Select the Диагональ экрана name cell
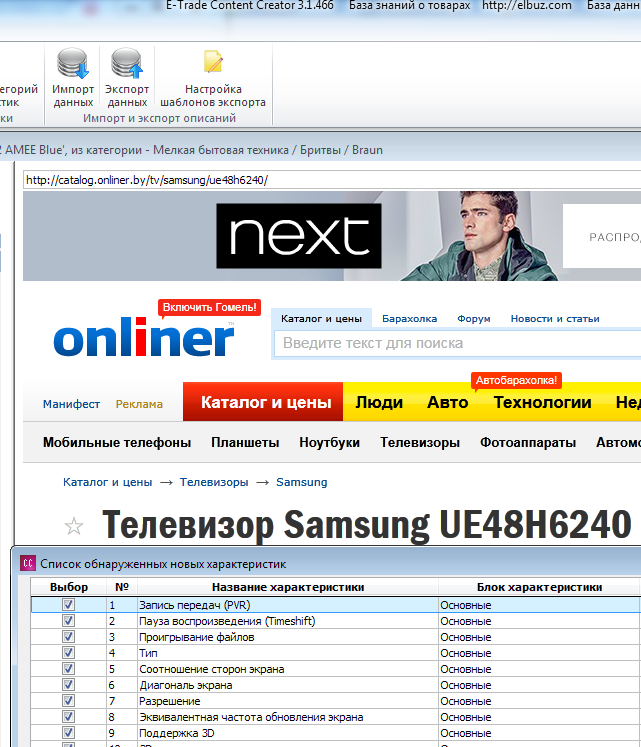This screenshot has height=747, width=641. (x=288, y=685)
